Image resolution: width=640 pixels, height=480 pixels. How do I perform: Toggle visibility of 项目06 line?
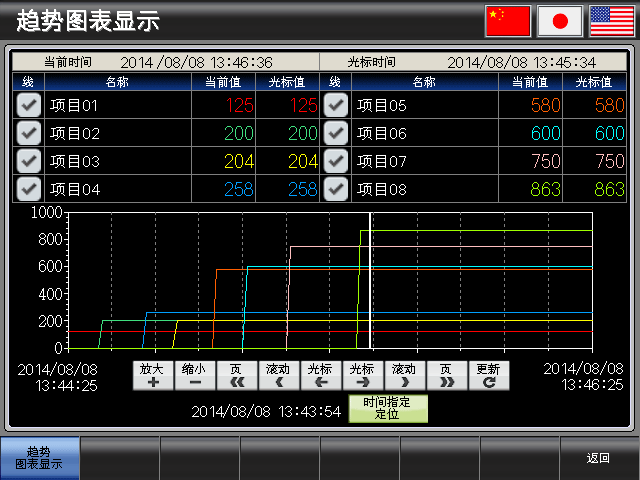(x=336, y=133)
